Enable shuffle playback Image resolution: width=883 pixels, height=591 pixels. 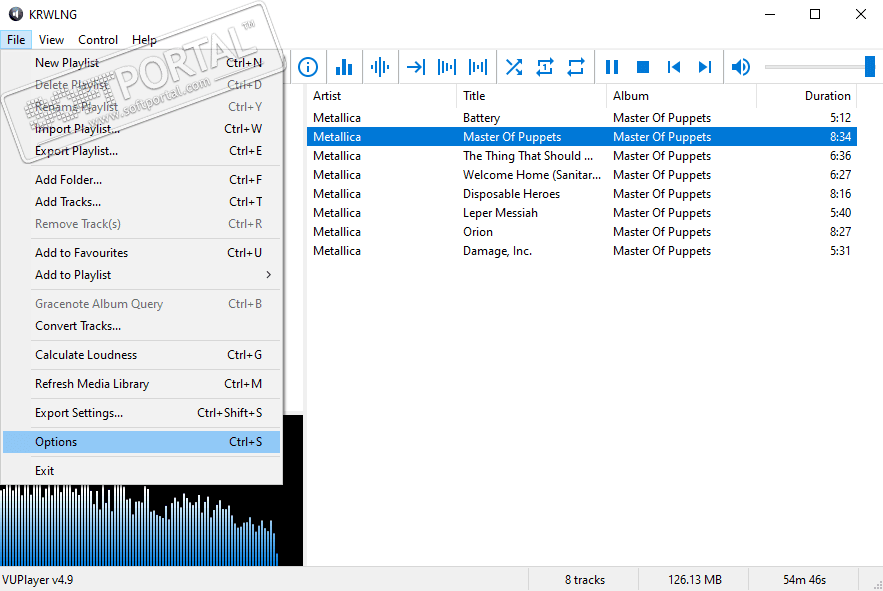pos(514,67)
